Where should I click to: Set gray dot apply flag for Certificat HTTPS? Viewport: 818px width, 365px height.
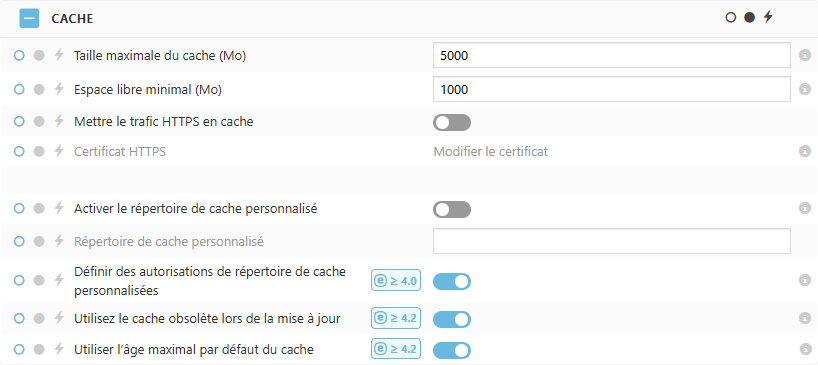tap(39, 152)
